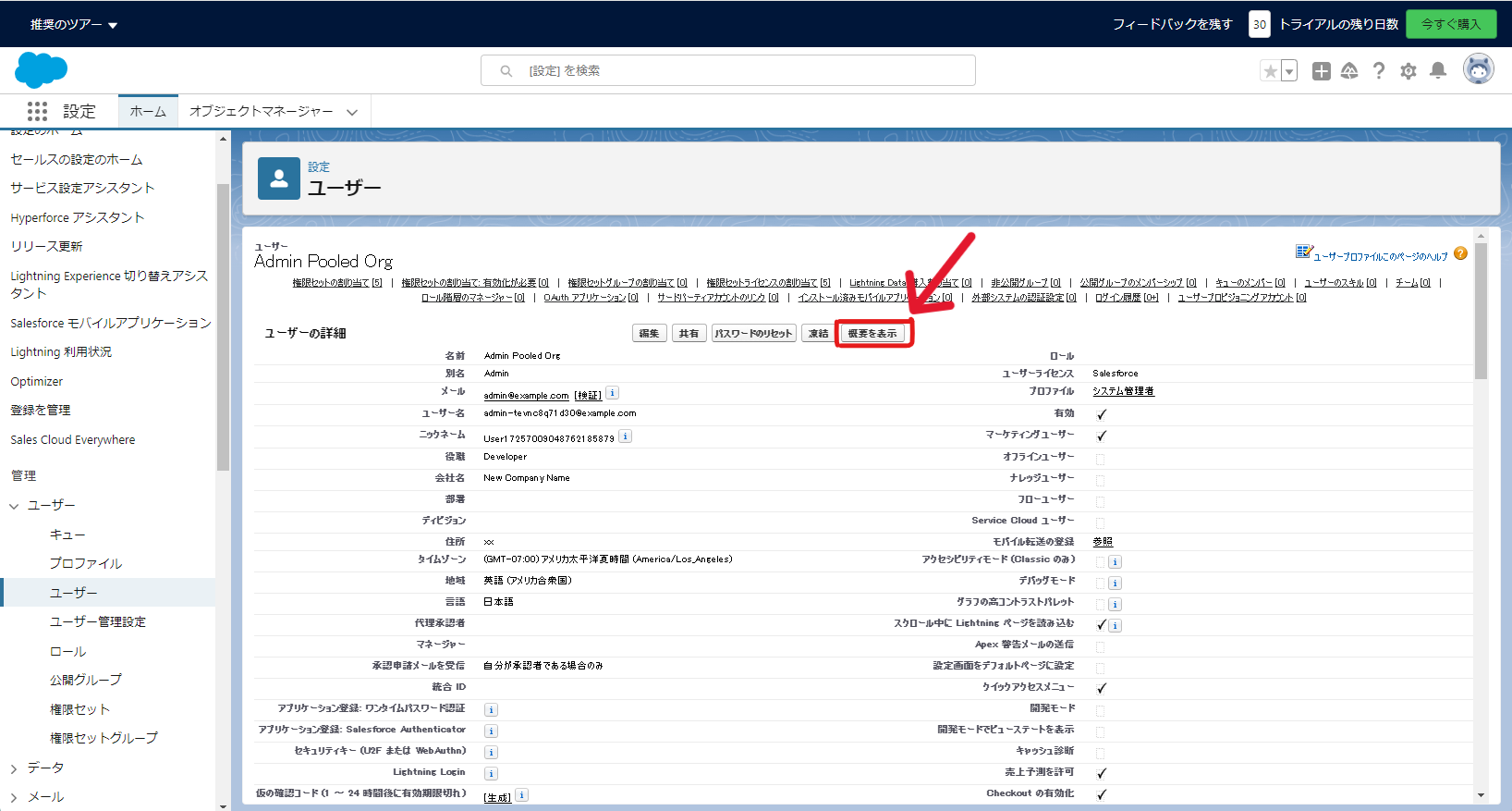Click the blue user icon beside ユーザー heading
Image resolution: width=1512 pixels, height=811 pixels.
tap(279, 178)
